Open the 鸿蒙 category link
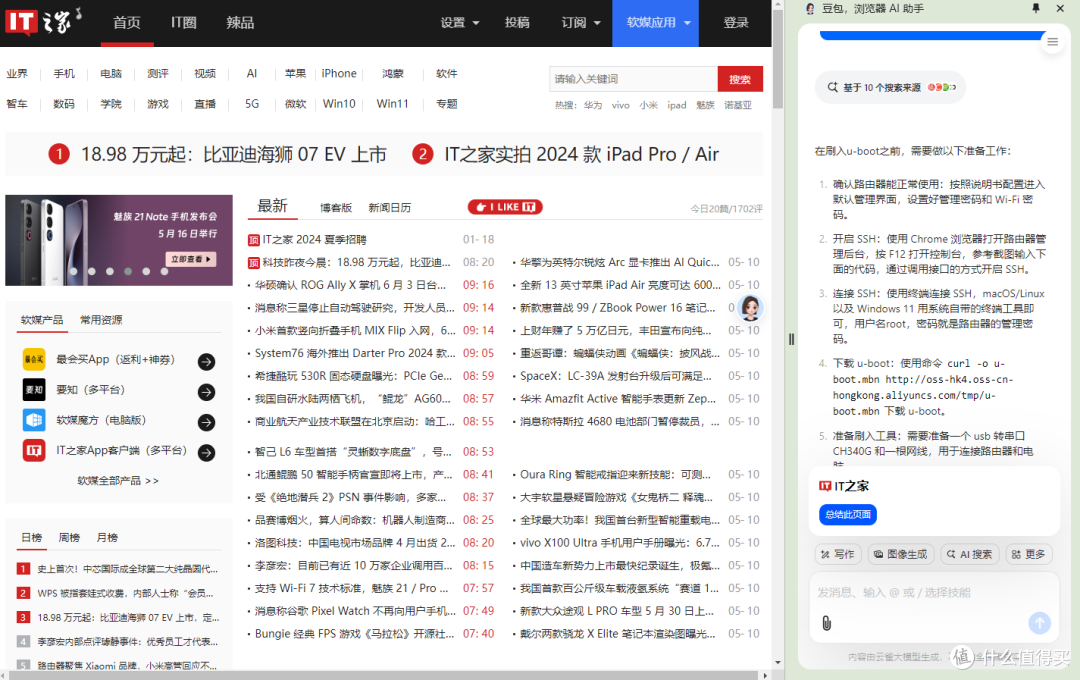 393,73
